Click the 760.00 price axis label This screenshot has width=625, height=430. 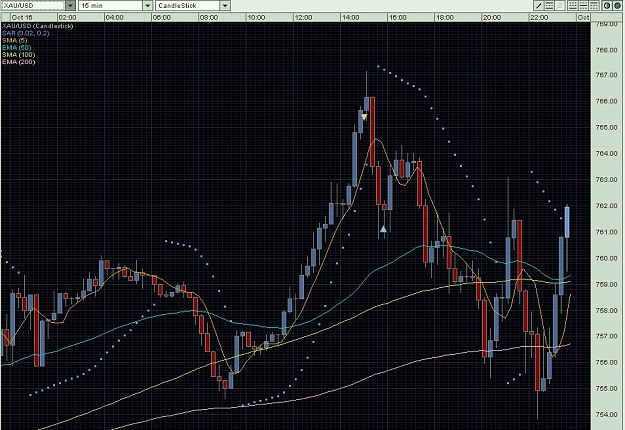(606, 258)
